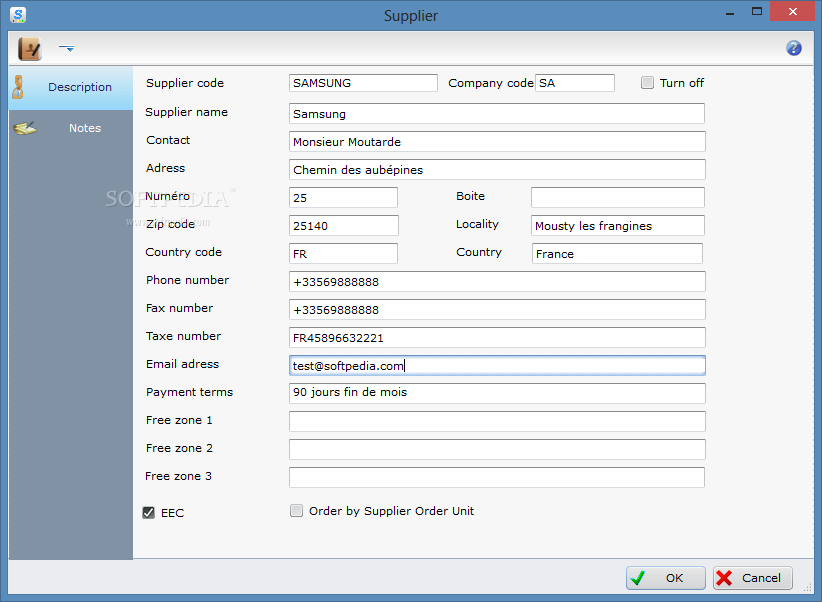The image size is (822, 602).
Task: Close the Supplier window
Action: (x=792, y=12)
